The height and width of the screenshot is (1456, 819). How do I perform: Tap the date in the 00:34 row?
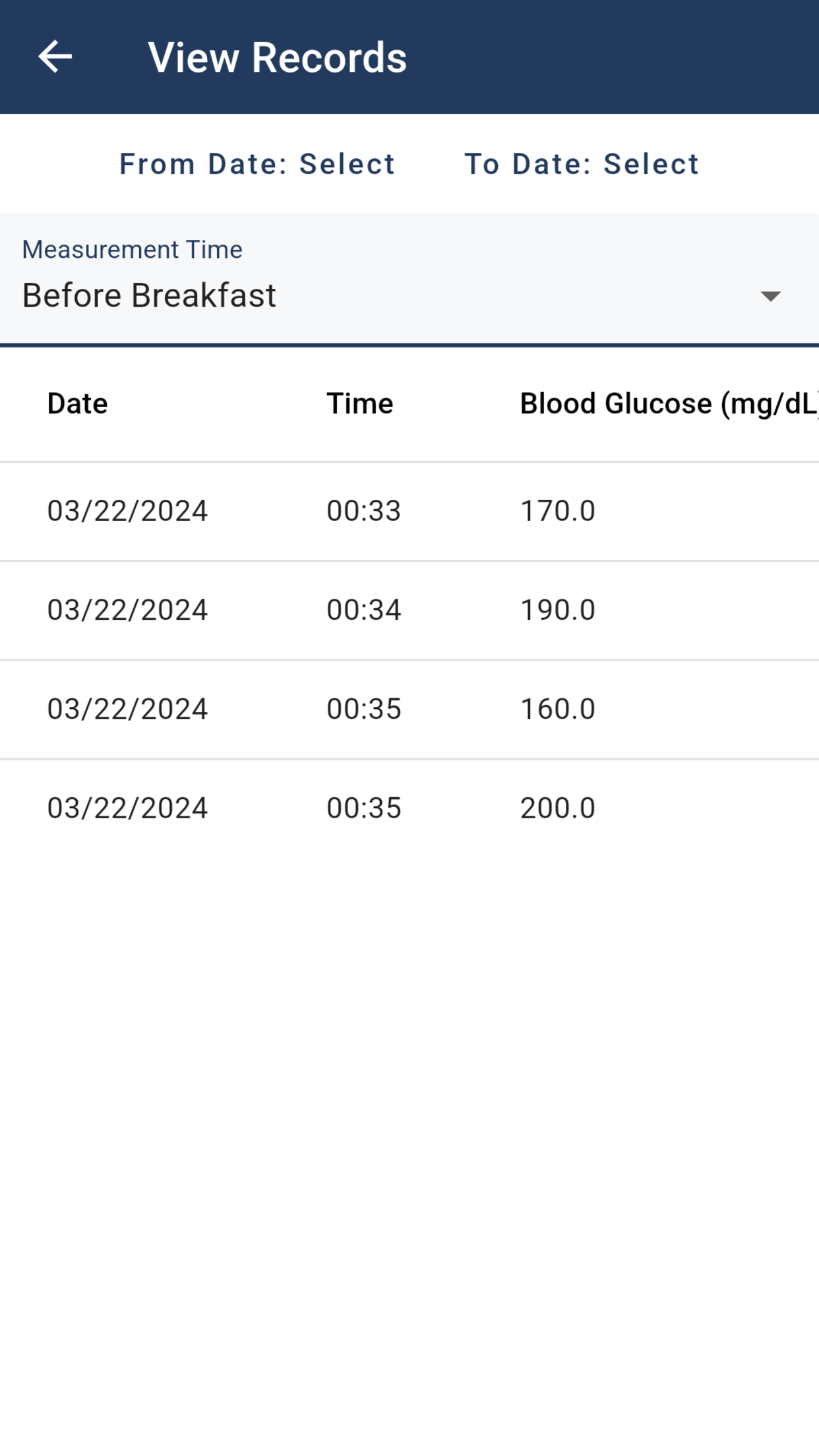pos(127,610)
